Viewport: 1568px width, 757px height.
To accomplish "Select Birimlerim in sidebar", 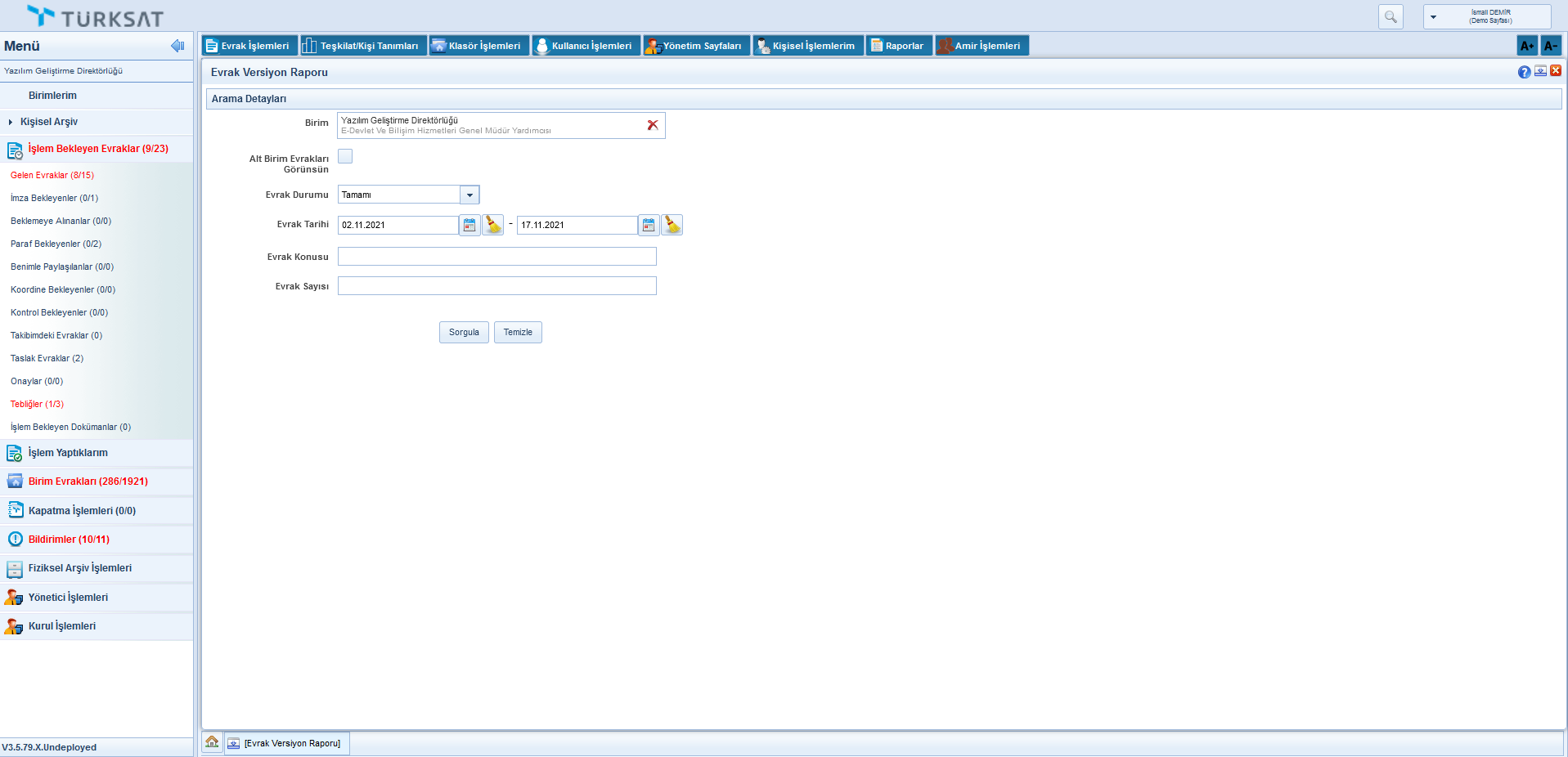I will pos(52,96).
